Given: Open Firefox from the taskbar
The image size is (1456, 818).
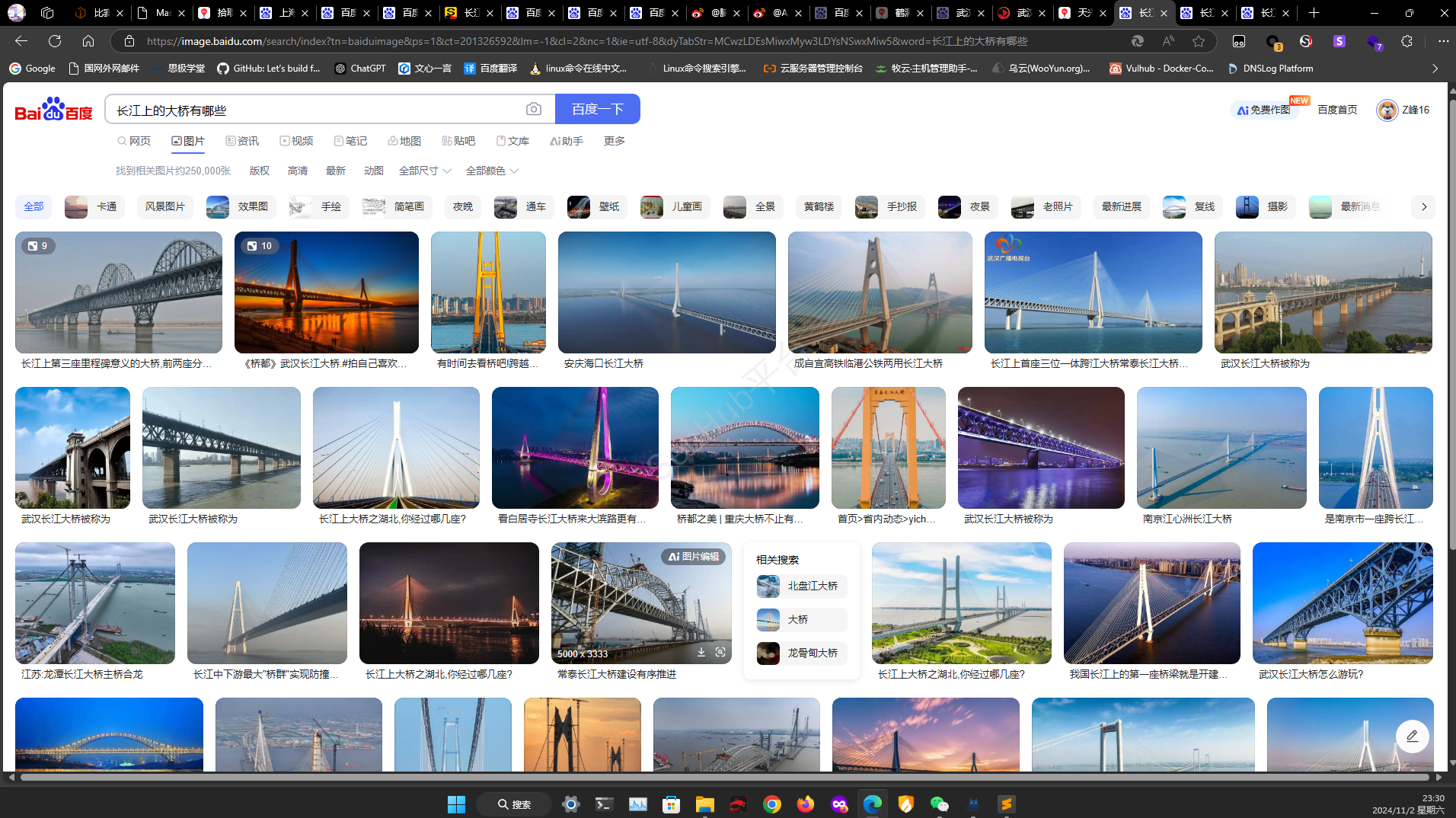Looking at the screenshot, I should tap(806, 804).
